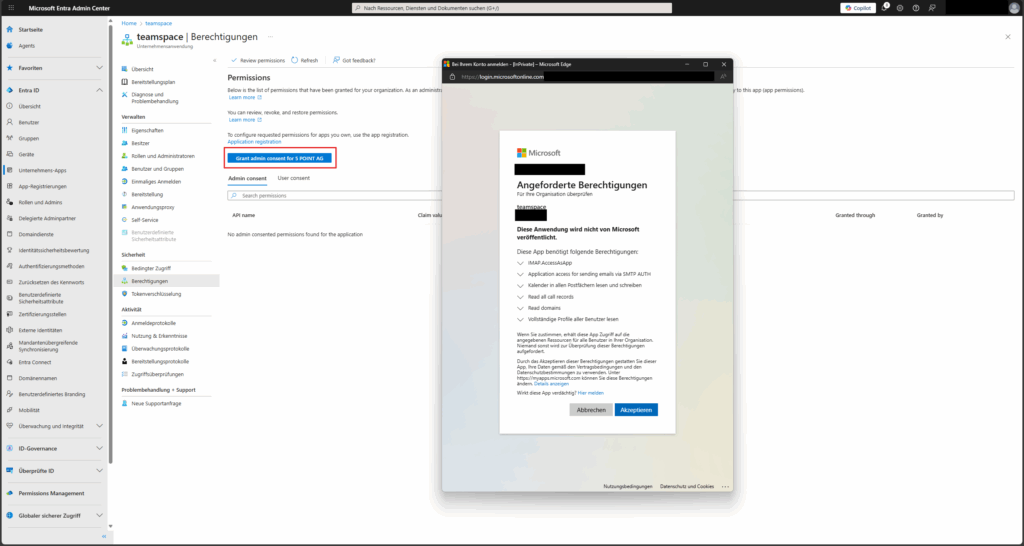Viewport: 1024px width, 546px height.
Task: Expand the Kalender in allen Postfächern permission
Action: [x=520, y=285]
